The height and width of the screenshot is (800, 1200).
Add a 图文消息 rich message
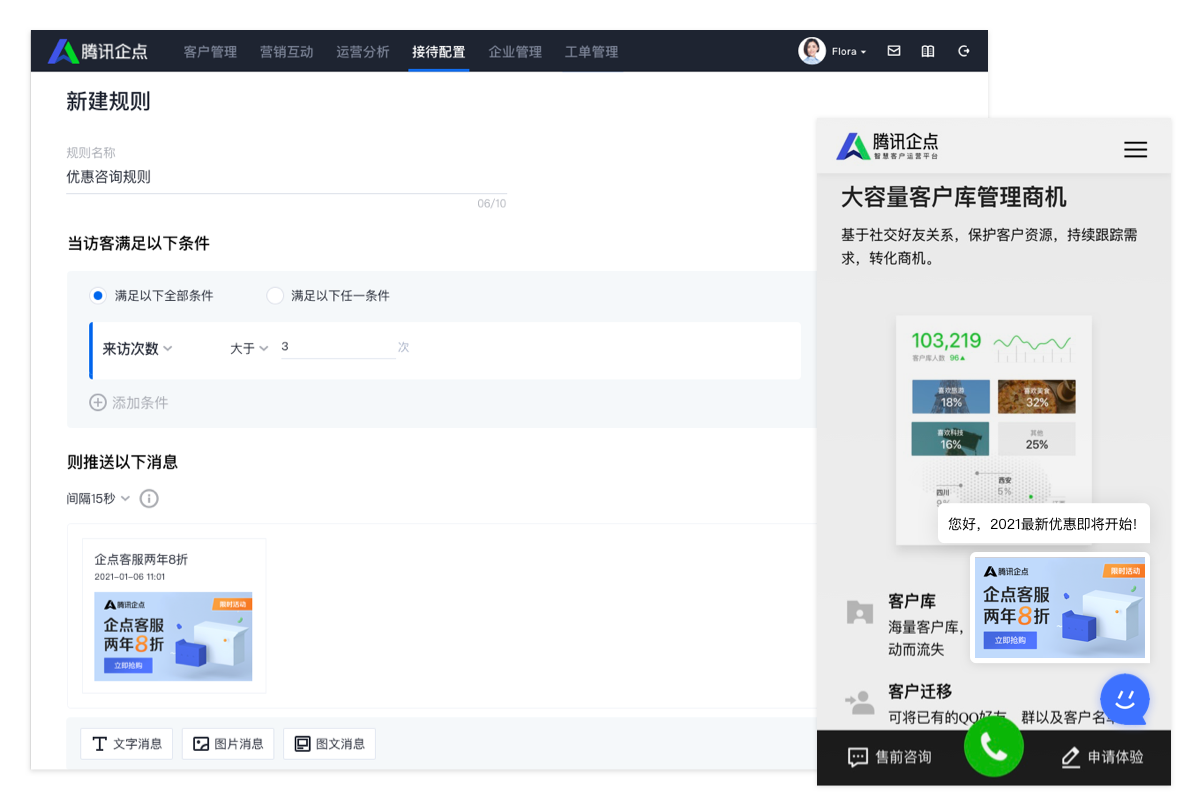click(330, 744)
